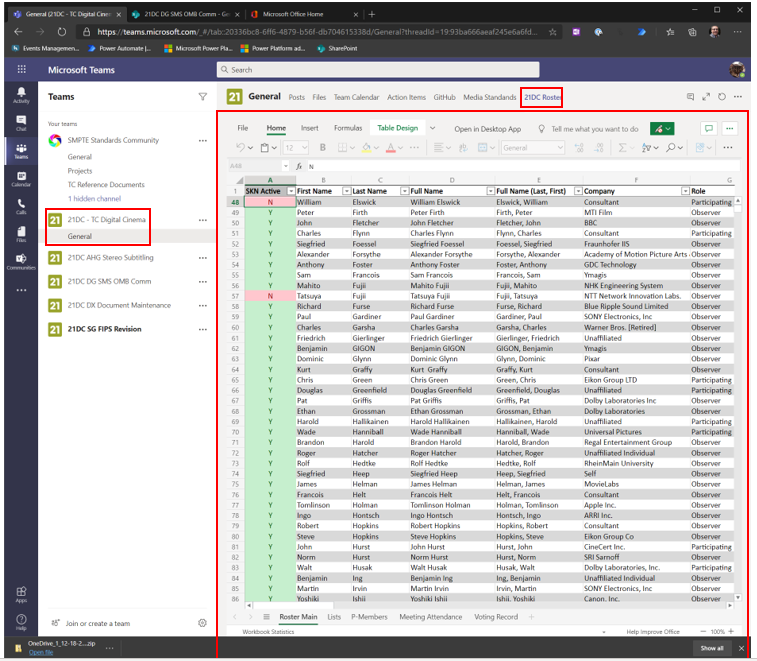
Task: Open the SKN Active column filter dropdown
Action: (291, 190)
